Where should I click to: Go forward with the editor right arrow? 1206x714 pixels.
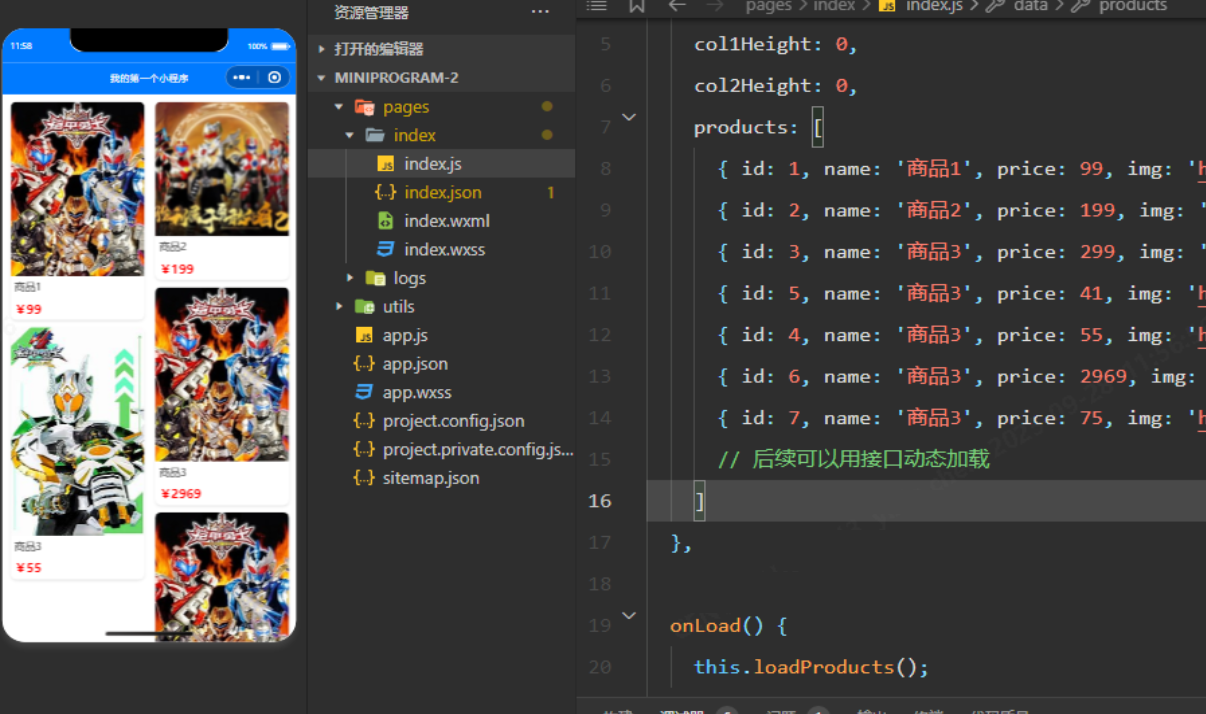coord(714,5)
